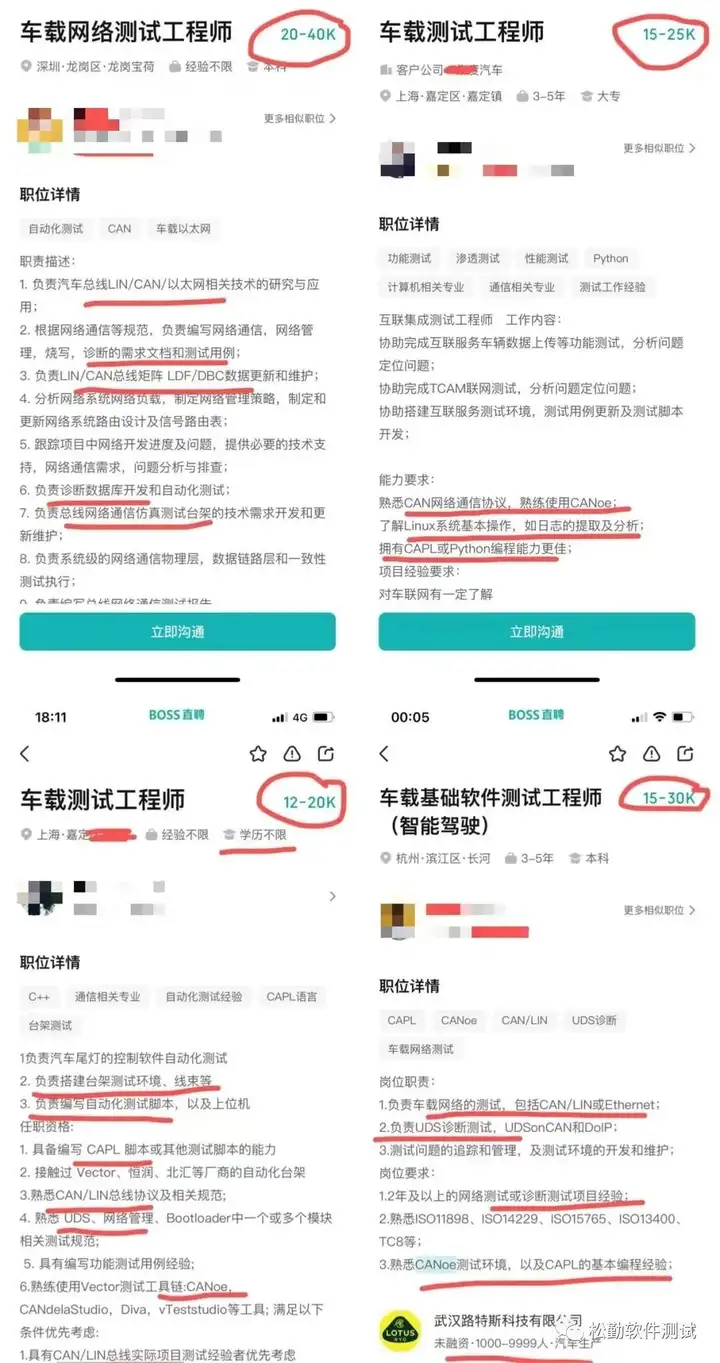Tap alert icon on 车载基础软件测试工程师 posting
The width and height of the screenshot is (720, 1363).
(x=651, y=753)
